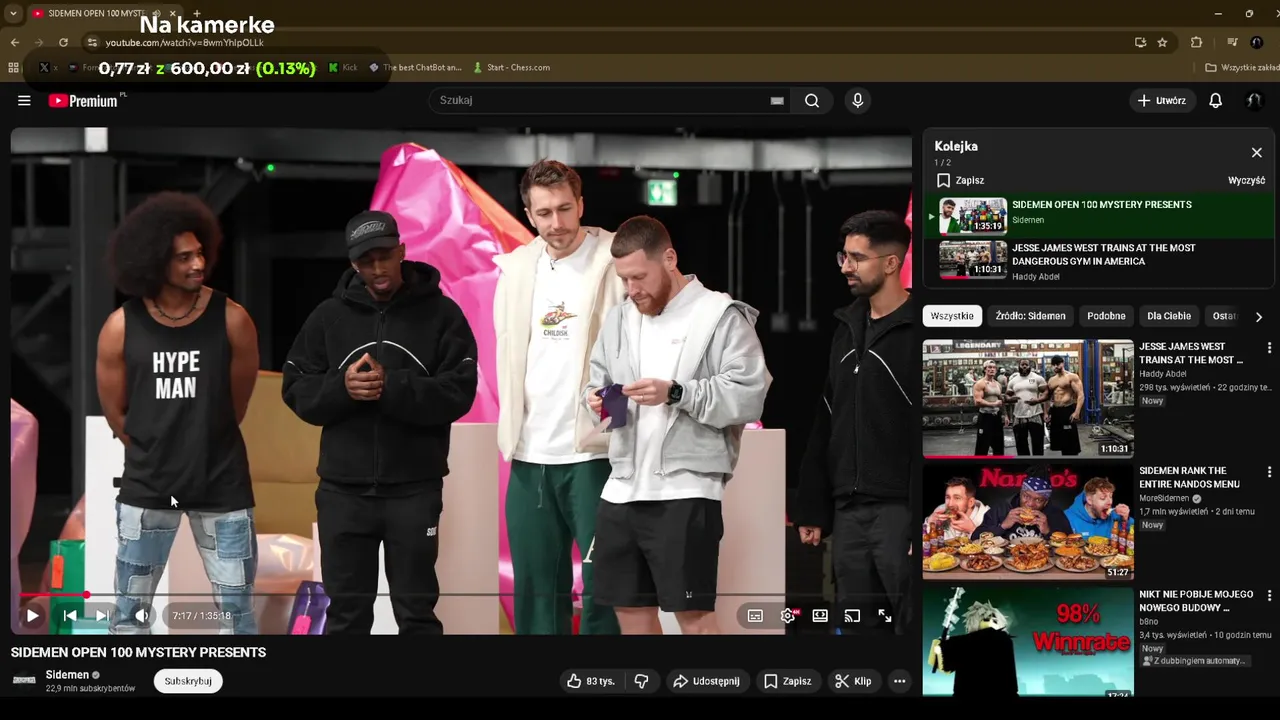This screenshot has height=720, width=1280.
Task: Open notifications bell
Action: point(1216,100)
